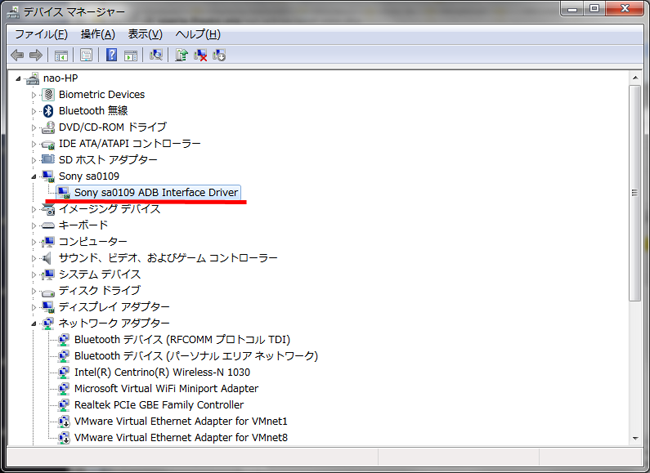Select the IDE ATA/ATAPI controller icon
650x473 pixels.
48,144
